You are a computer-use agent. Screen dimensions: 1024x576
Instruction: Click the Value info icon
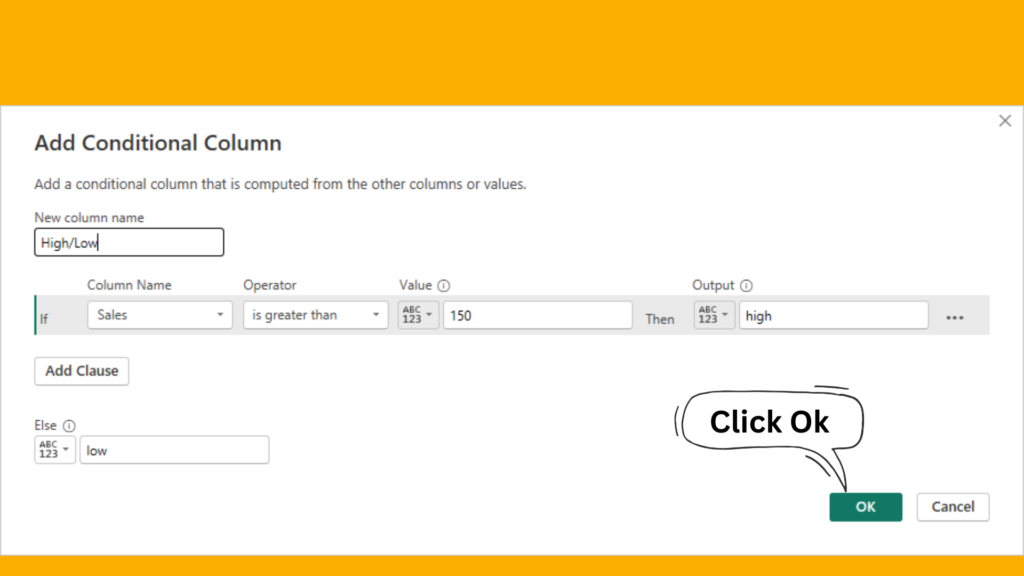tap(443, 285)
